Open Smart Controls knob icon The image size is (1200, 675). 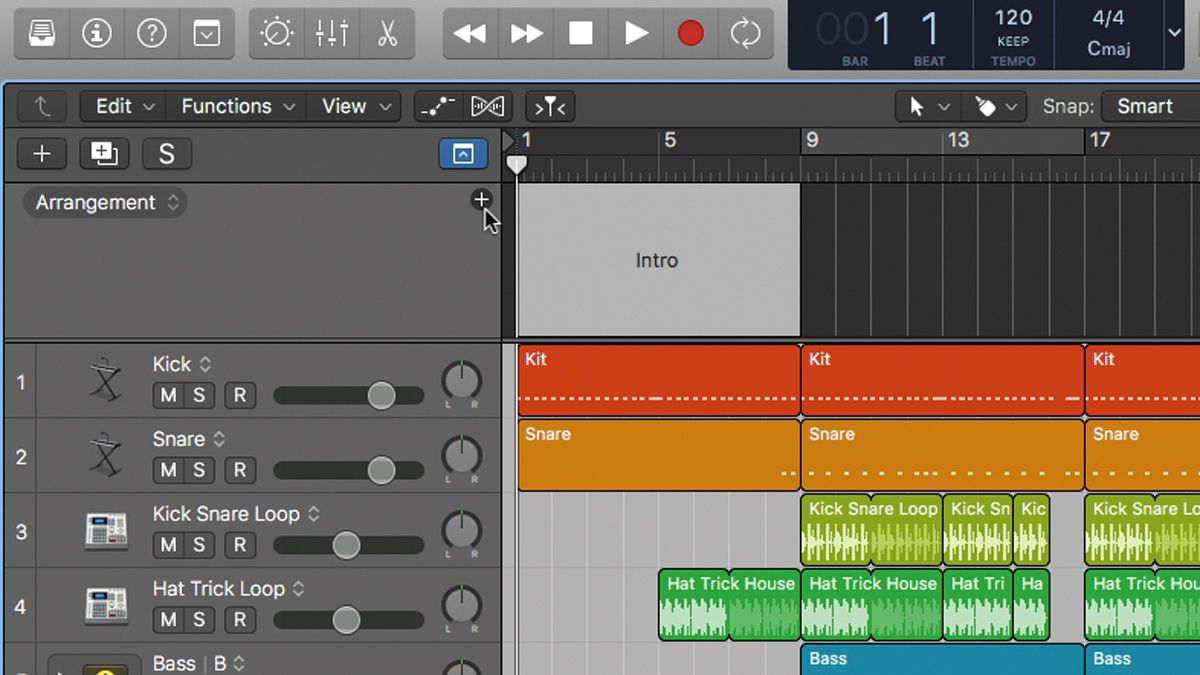pyautogui.click(x=277, y=32)
